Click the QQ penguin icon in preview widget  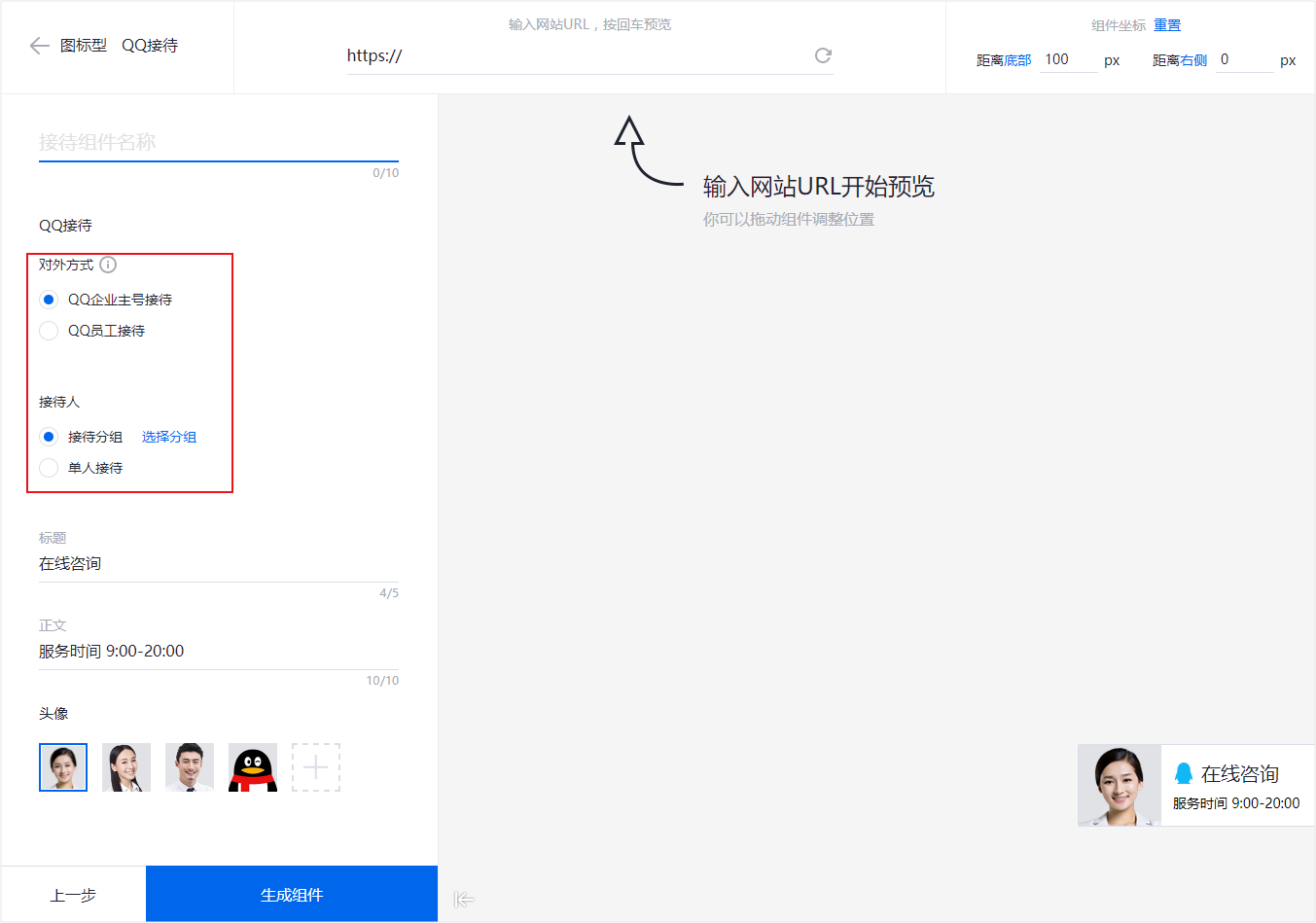click(x=1184, y=773)
